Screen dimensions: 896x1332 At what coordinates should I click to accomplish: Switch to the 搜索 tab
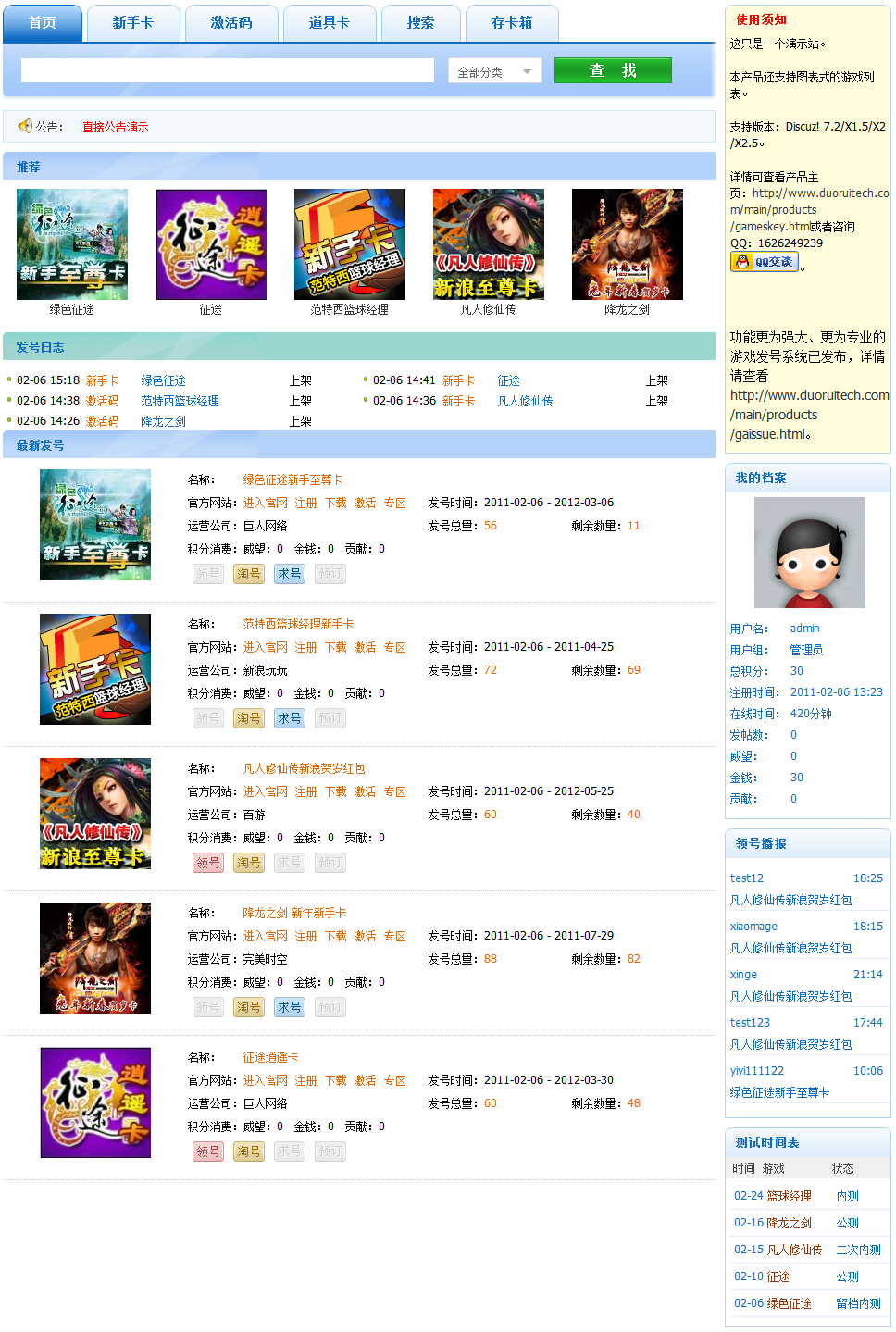pos(421,23)
